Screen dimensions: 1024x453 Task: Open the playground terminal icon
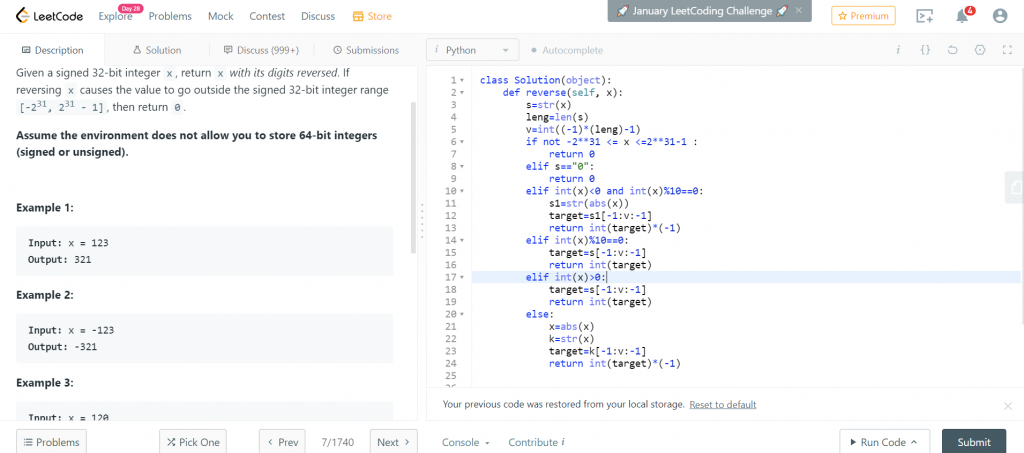click(925, 16)
